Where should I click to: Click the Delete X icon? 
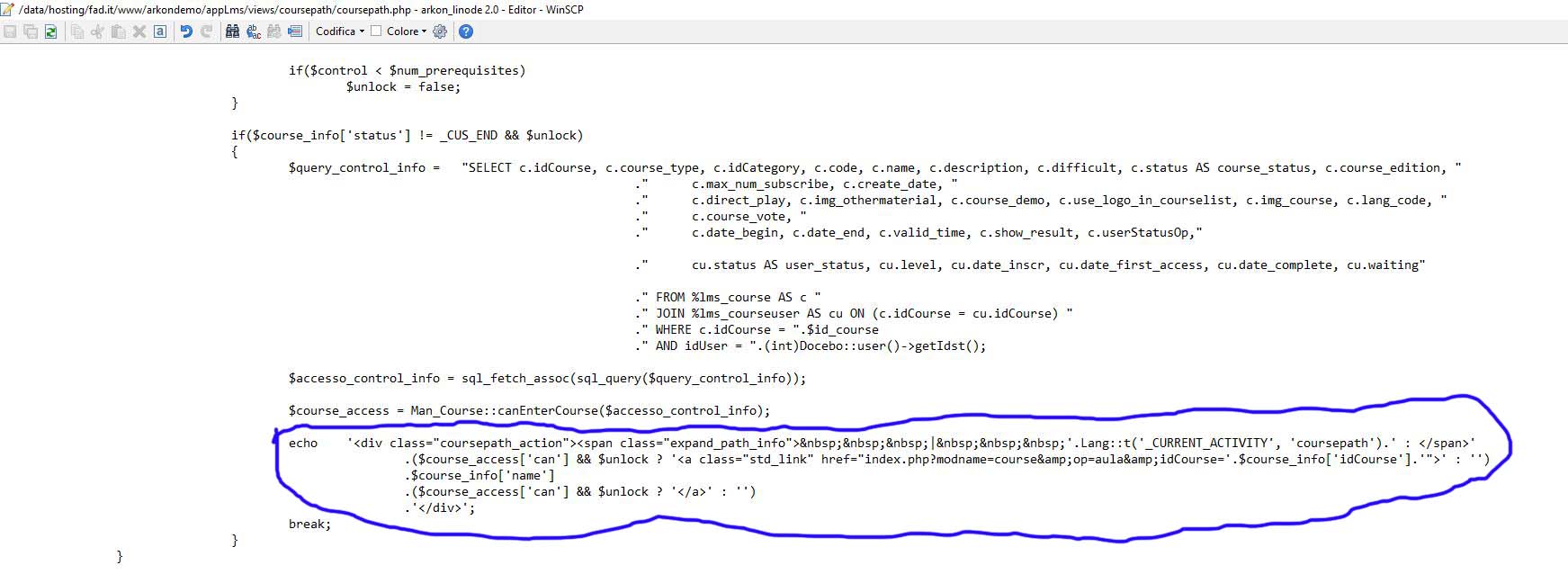click(139, 31)
